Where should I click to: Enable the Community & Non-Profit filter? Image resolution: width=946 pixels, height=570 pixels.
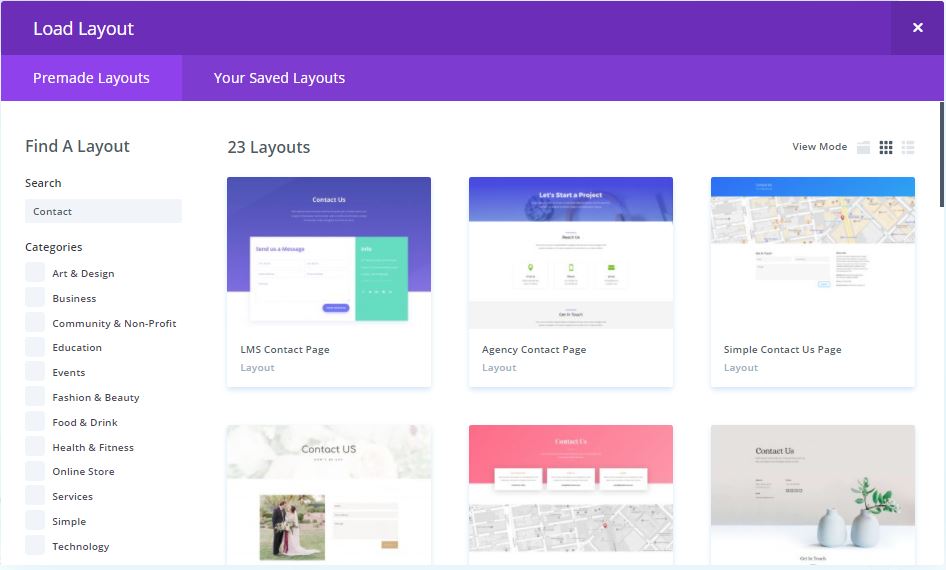(35, 323)
